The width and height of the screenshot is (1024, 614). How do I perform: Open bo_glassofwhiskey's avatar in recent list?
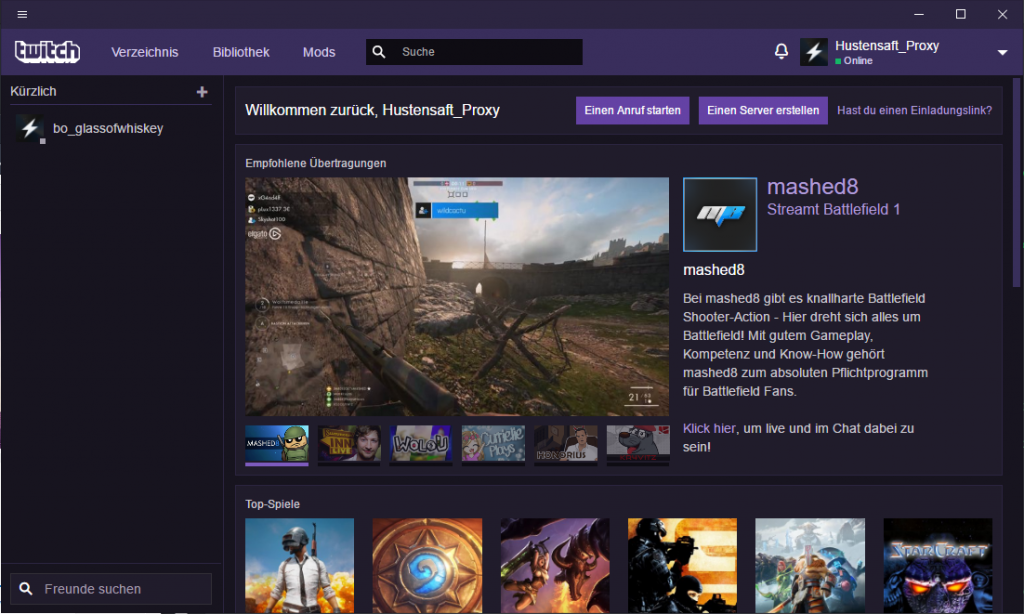pos(30,129)
